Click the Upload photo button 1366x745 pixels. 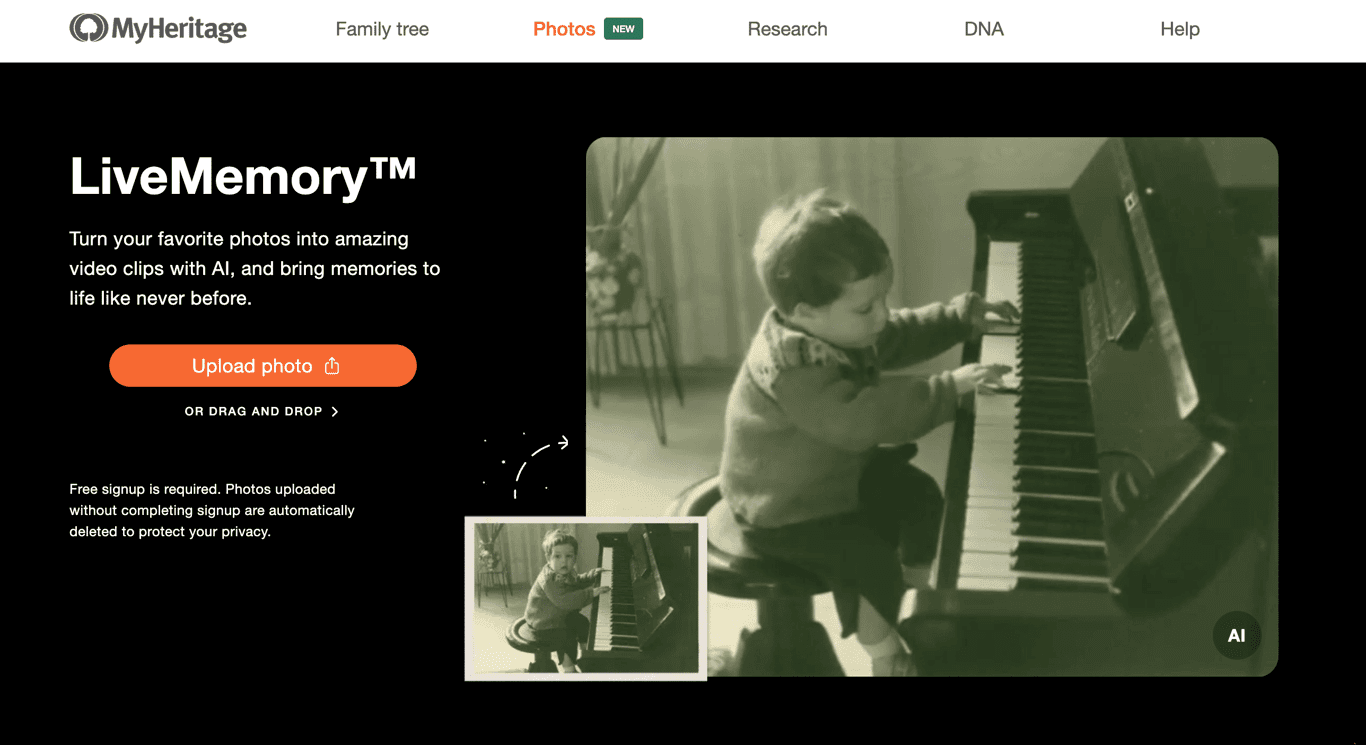[x=263, y=366]
